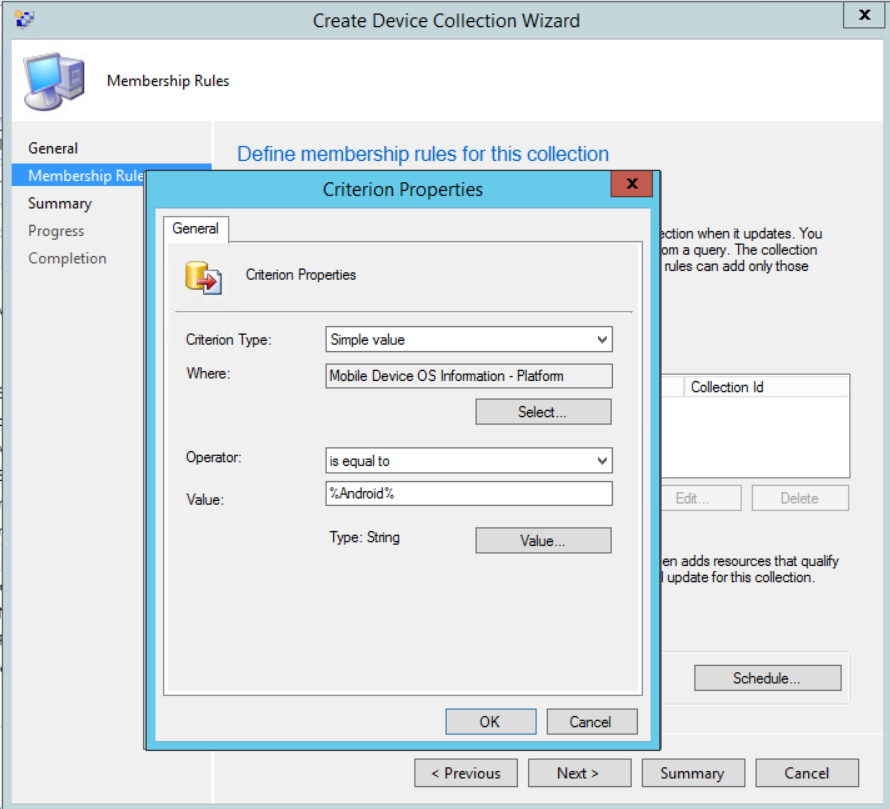Click the Value... button
Screen dimensions: 890x809
pyautogui.click(x=542, y=540)
